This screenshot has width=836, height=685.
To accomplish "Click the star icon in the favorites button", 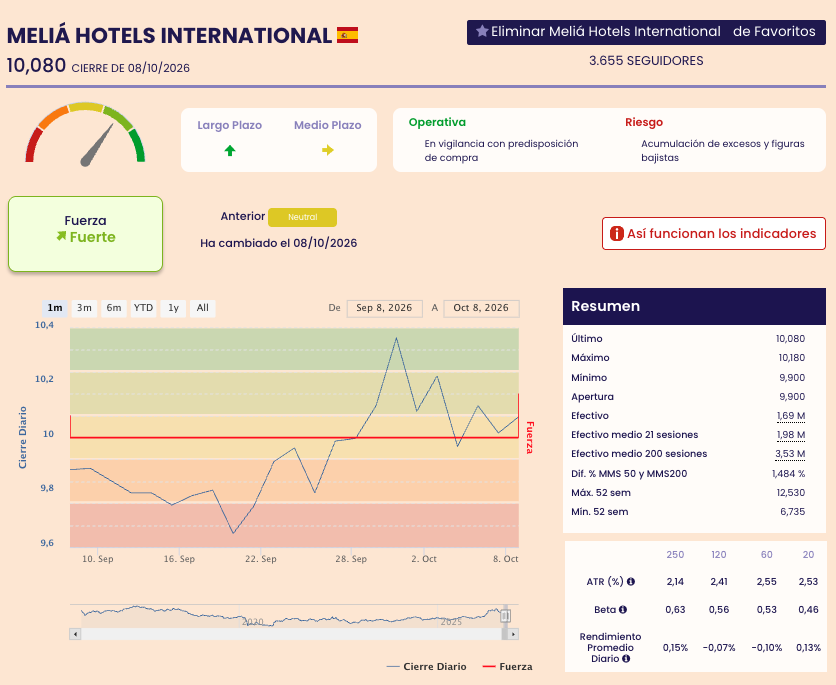I will (x=482, y=31).
